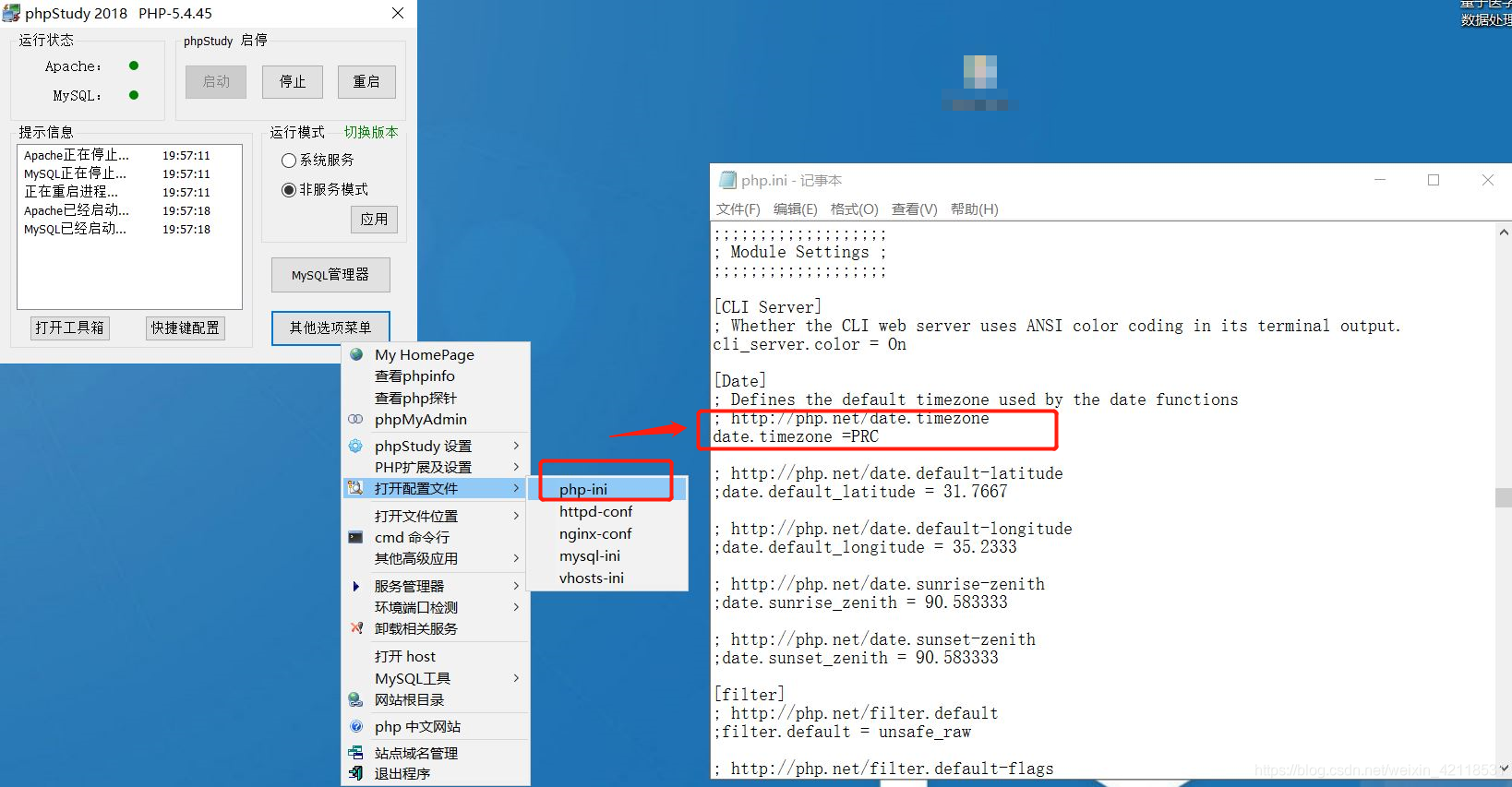Open 帮助(H) menu in Notepad

click(x=974, y=209)
